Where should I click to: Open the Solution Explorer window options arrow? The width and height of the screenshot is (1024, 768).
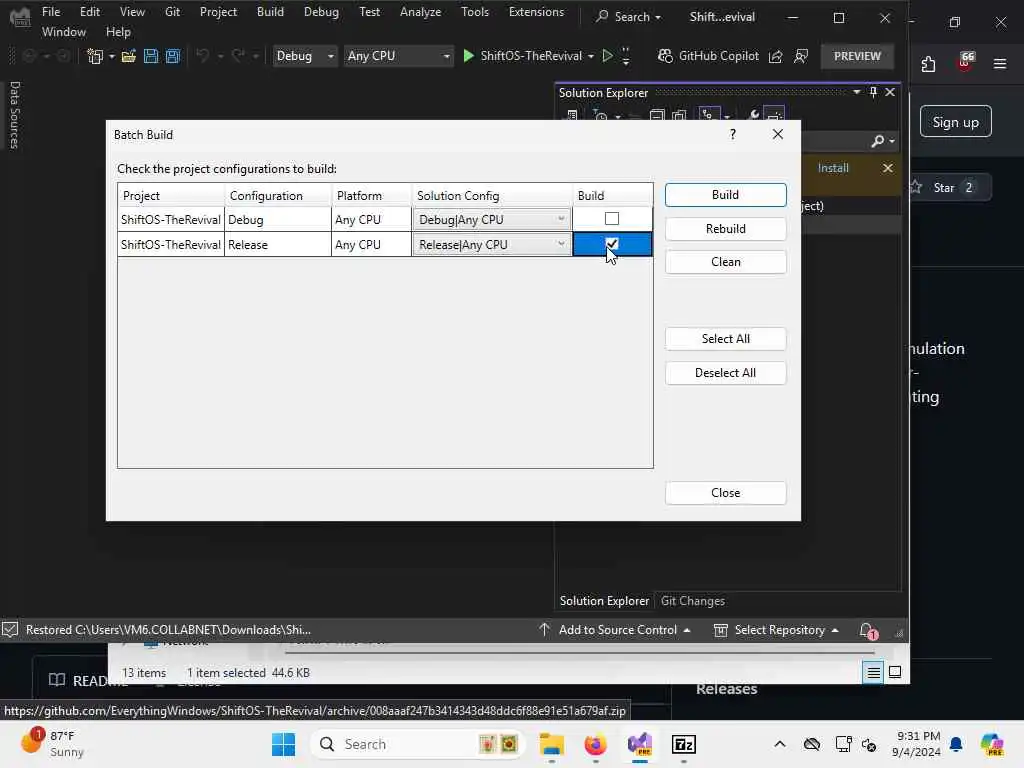click(857, 92)
